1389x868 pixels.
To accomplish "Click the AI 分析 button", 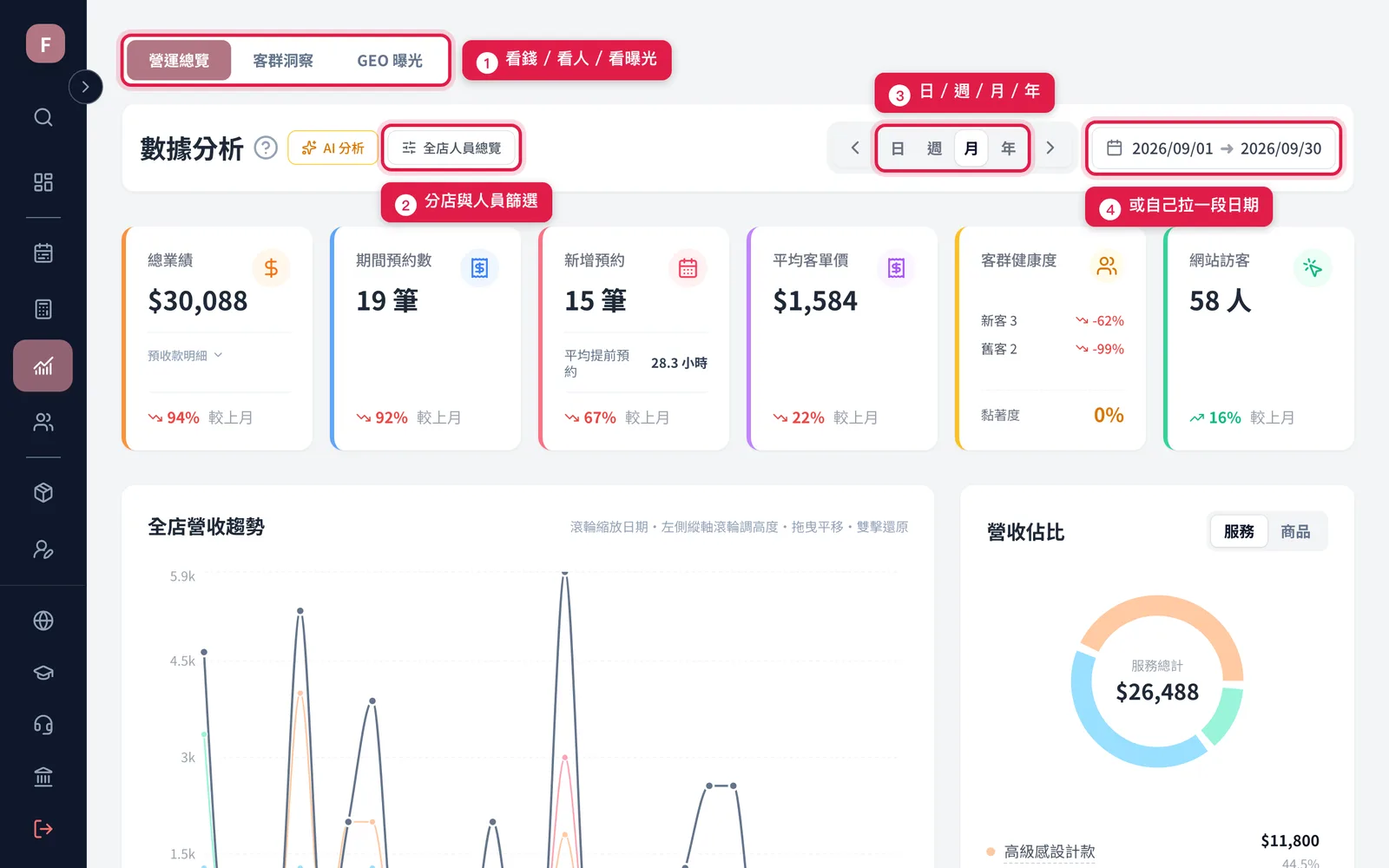I will (x=332, y=148).
